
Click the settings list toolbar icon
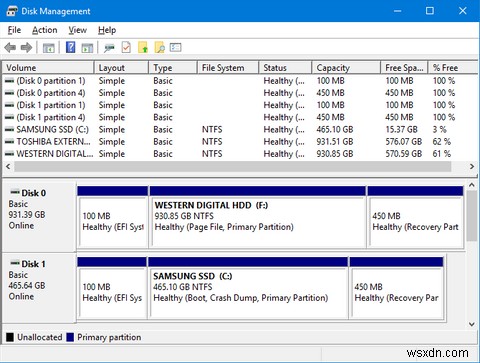click(x=176, y=47)
